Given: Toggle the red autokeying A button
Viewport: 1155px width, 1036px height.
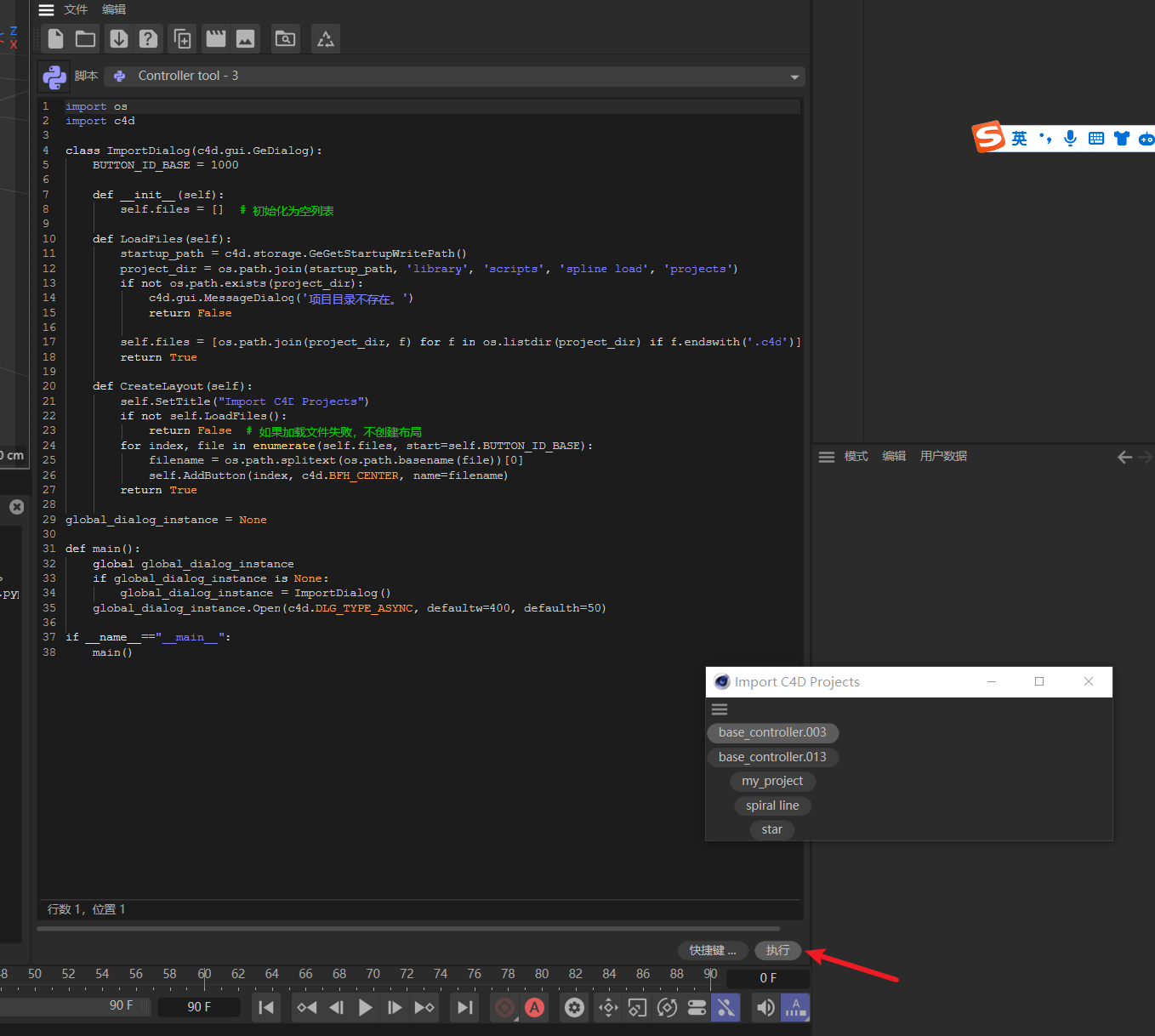Looking at the screenshot, I should [534, 1008].
